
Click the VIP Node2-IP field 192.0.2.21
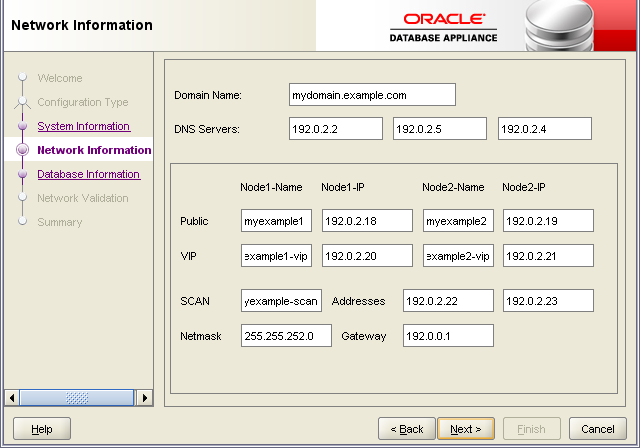click(548, 256)
